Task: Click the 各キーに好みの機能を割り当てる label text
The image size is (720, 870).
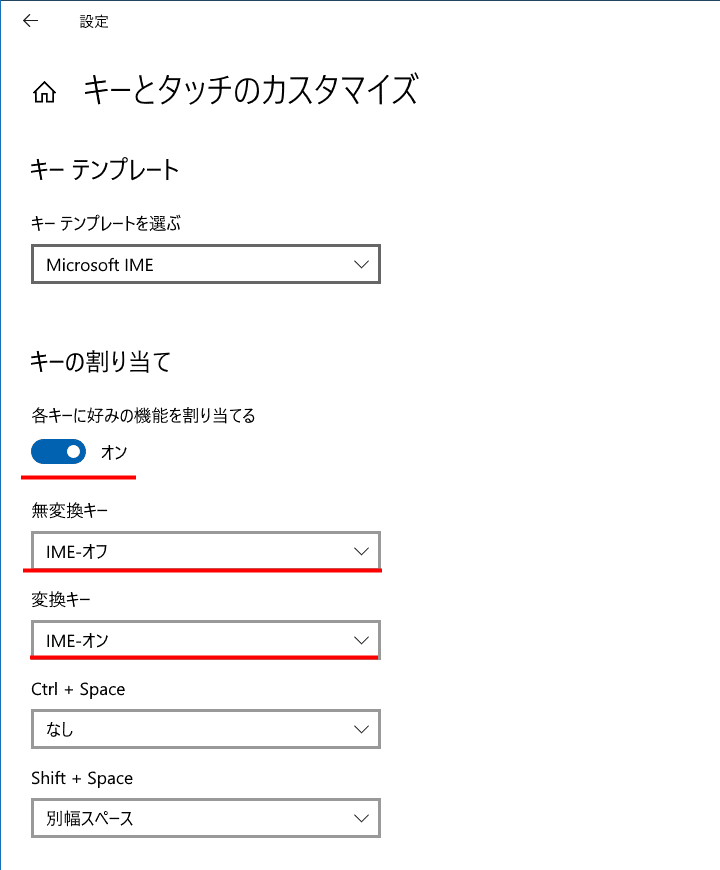Action: [142, 415]
